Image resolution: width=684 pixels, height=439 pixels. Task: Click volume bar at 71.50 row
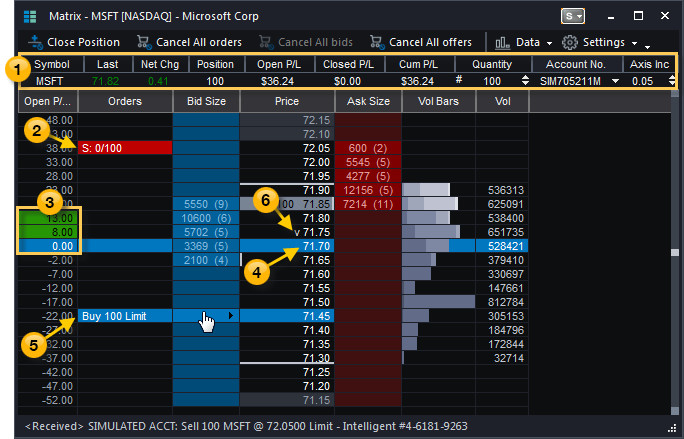[438, 302]
